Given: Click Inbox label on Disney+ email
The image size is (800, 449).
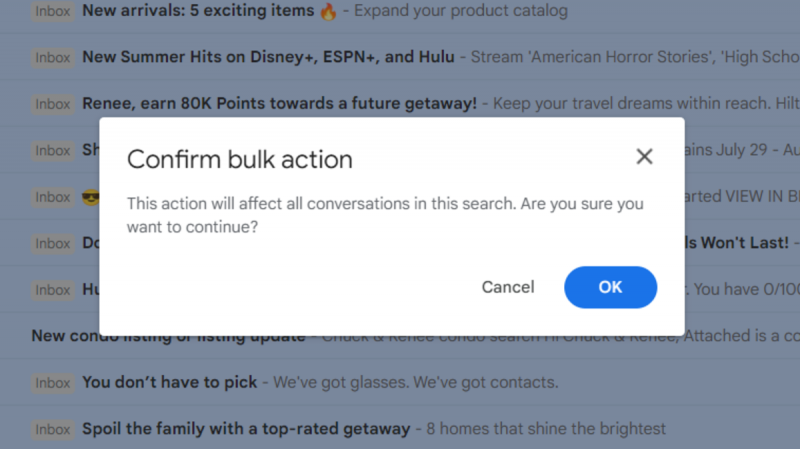Looking at the screenshot, I should (53, 58).
